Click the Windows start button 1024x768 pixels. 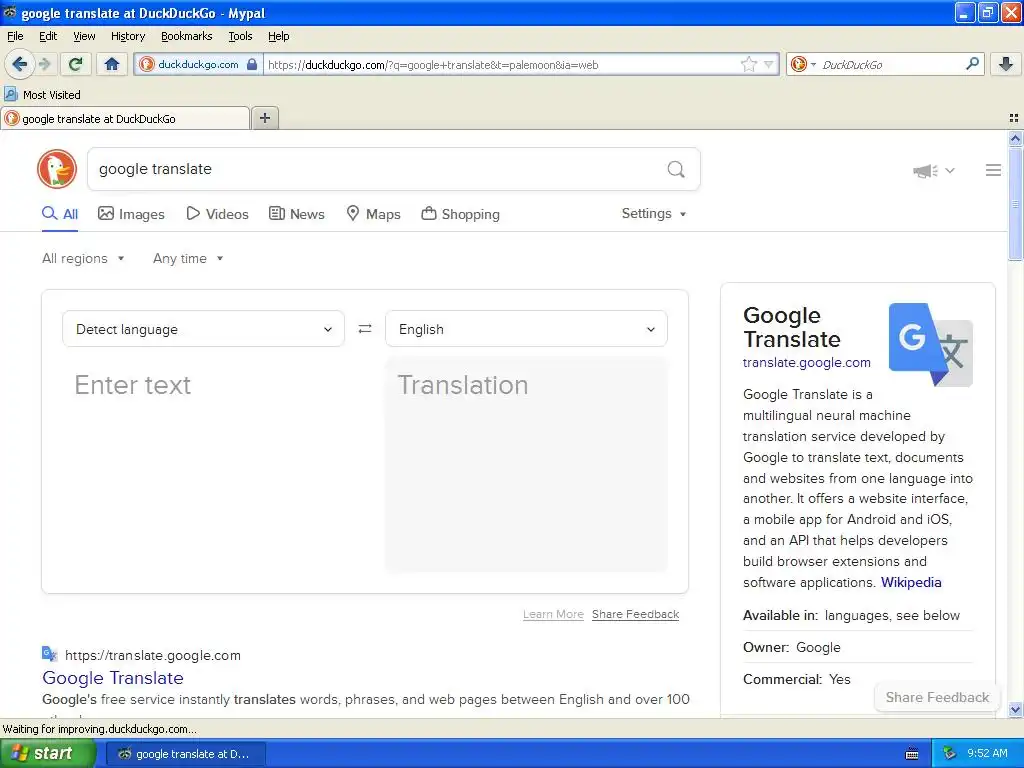(47, 754)
